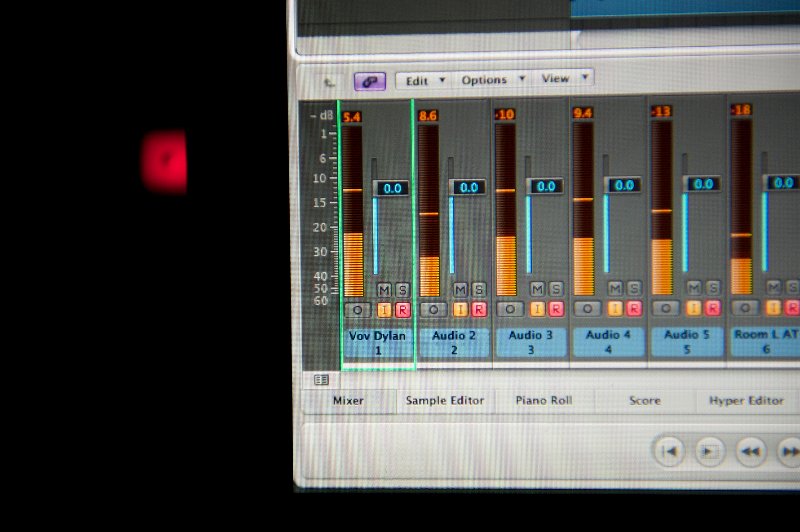Click the rewind transport button
800x532 pixels.
point(751,451)
